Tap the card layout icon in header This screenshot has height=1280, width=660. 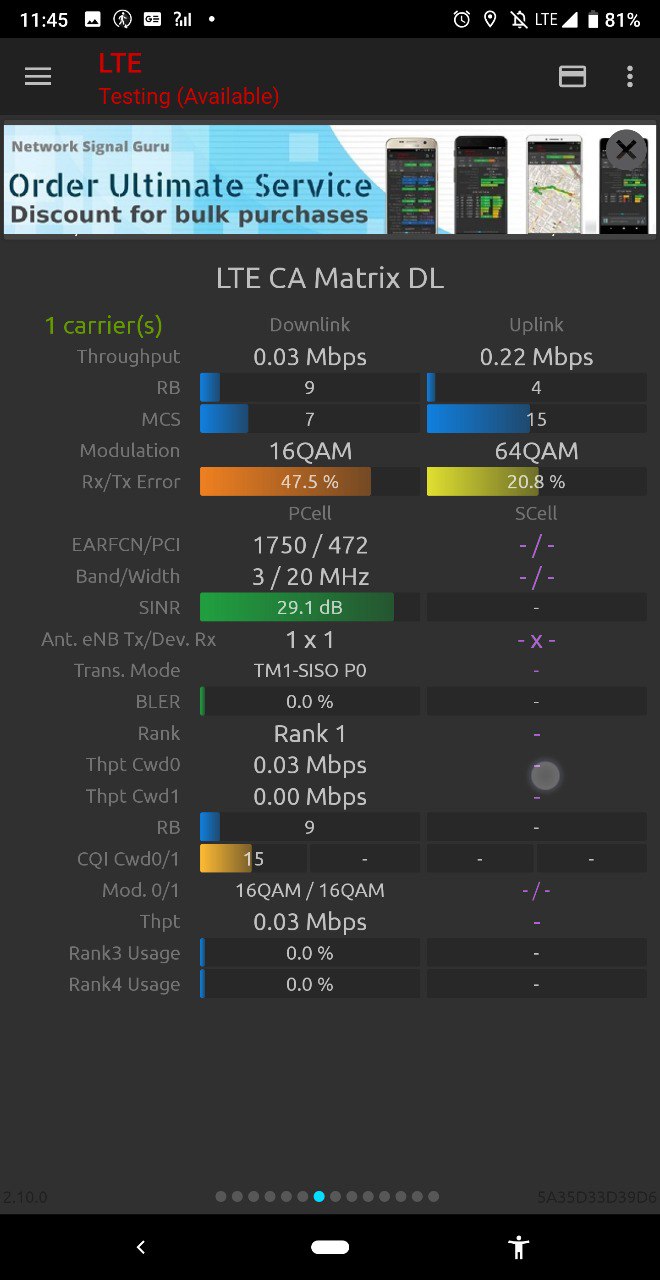[x=572, y=77]
